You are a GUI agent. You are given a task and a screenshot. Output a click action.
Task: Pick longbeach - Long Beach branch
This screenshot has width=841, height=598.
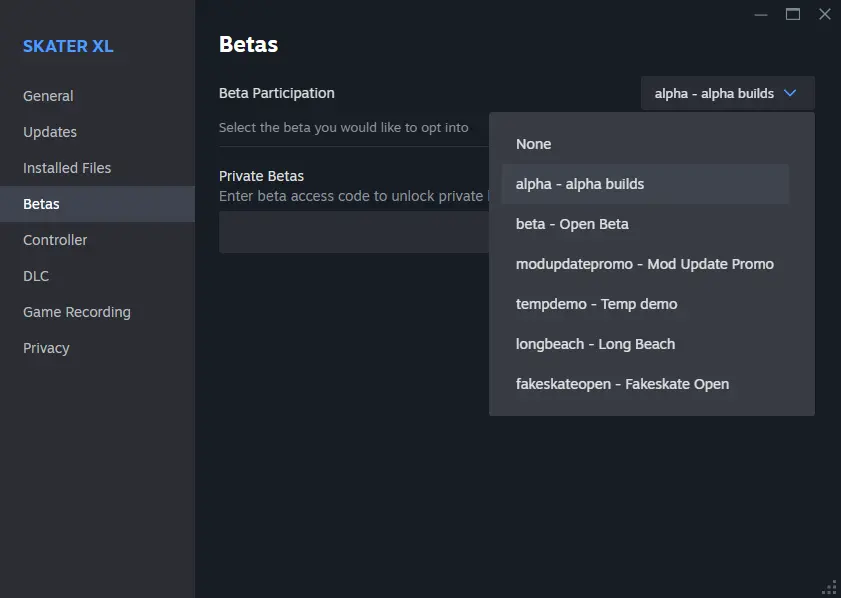(x=645, y=344)
